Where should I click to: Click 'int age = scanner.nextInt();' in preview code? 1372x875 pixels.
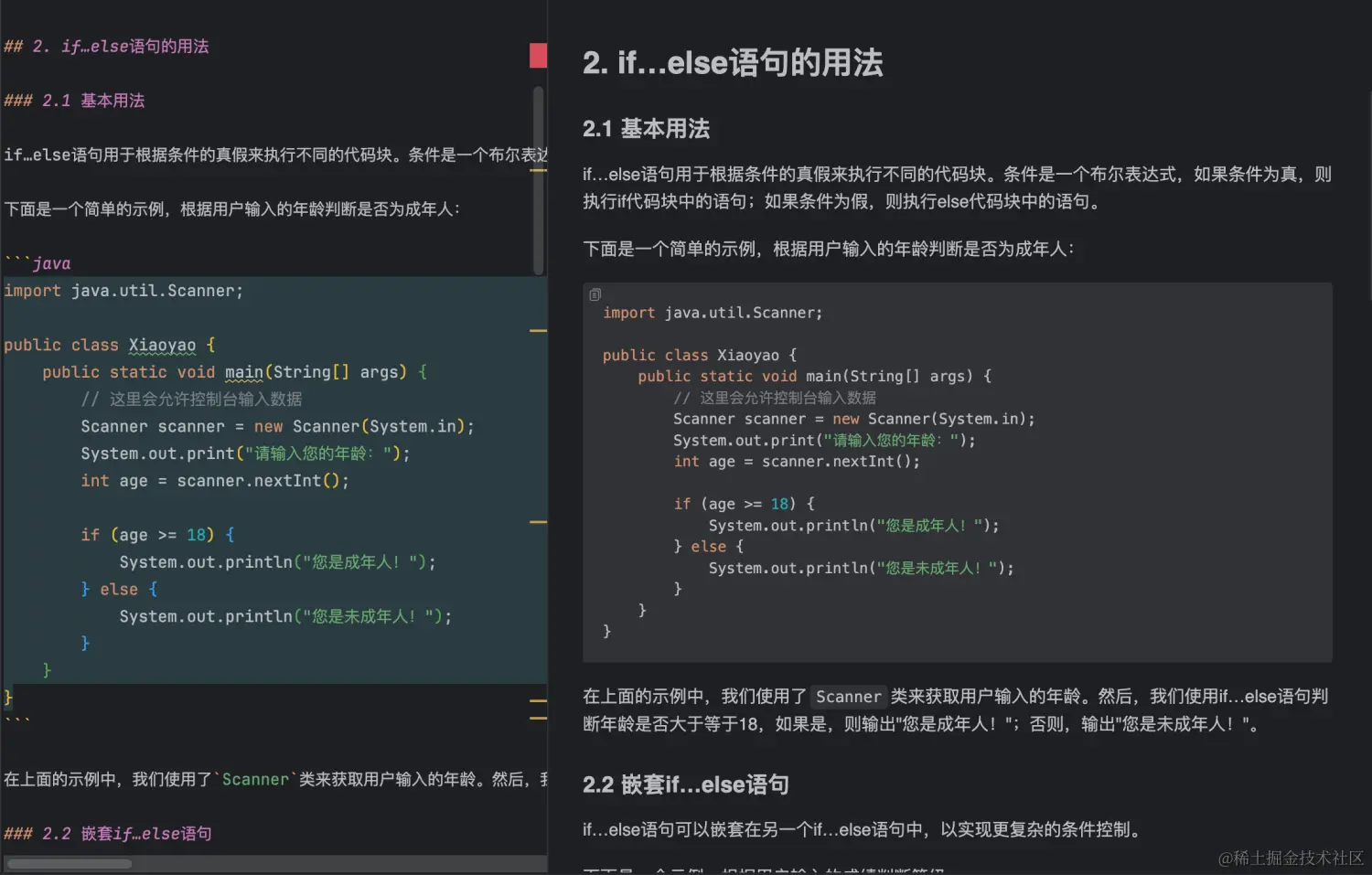797,461
